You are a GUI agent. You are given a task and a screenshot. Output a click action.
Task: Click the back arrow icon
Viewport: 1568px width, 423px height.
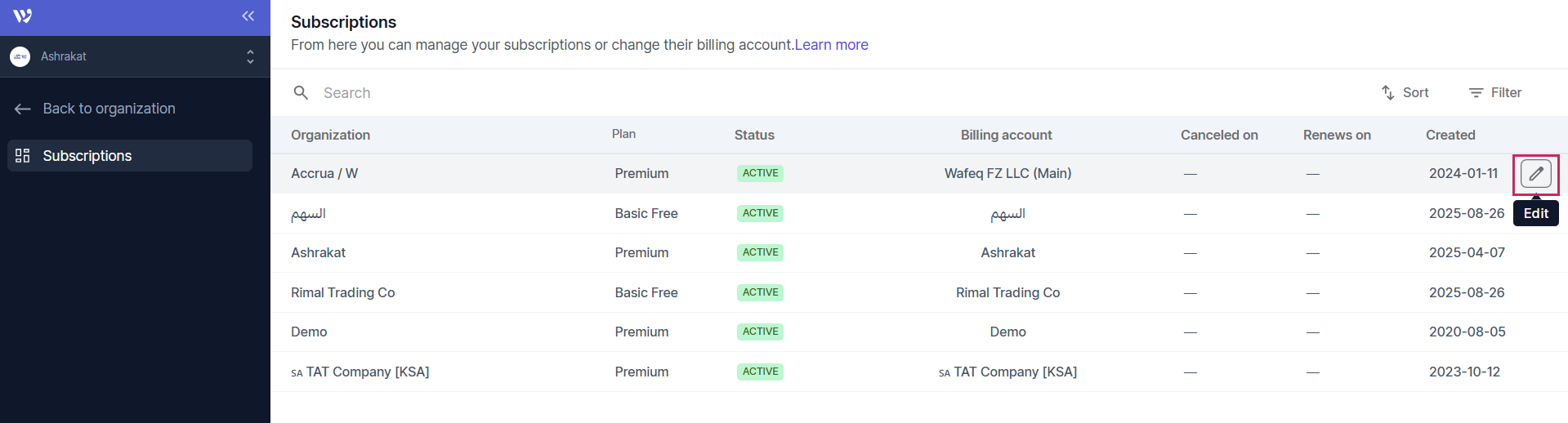pos(23,109)
